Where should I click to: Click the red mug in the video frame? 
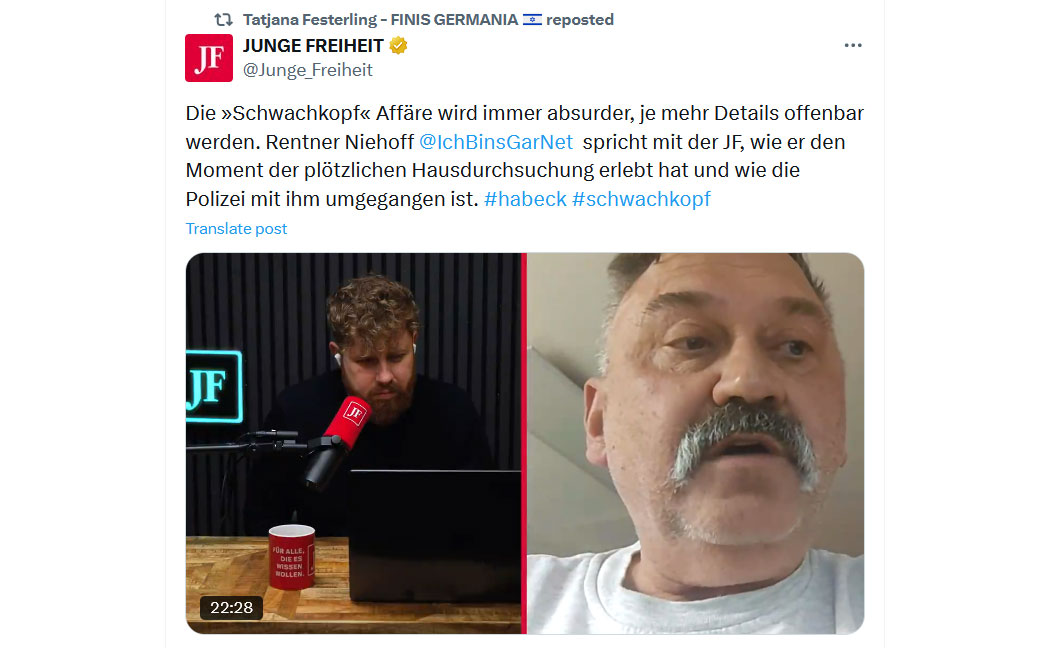tap(291, 558)
